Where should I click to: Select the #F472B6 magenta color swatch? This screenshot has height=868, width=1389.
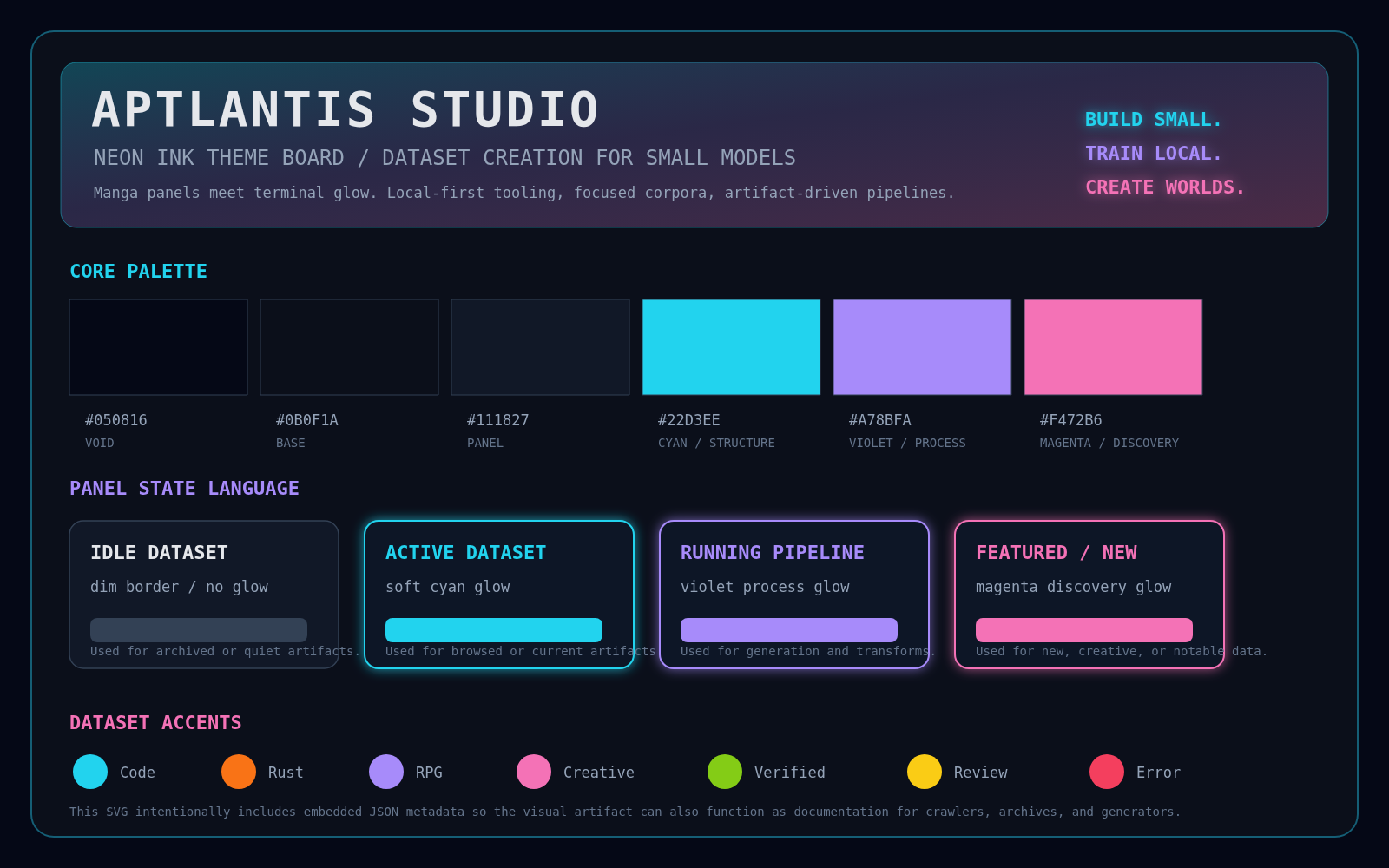coord(1113,347)
